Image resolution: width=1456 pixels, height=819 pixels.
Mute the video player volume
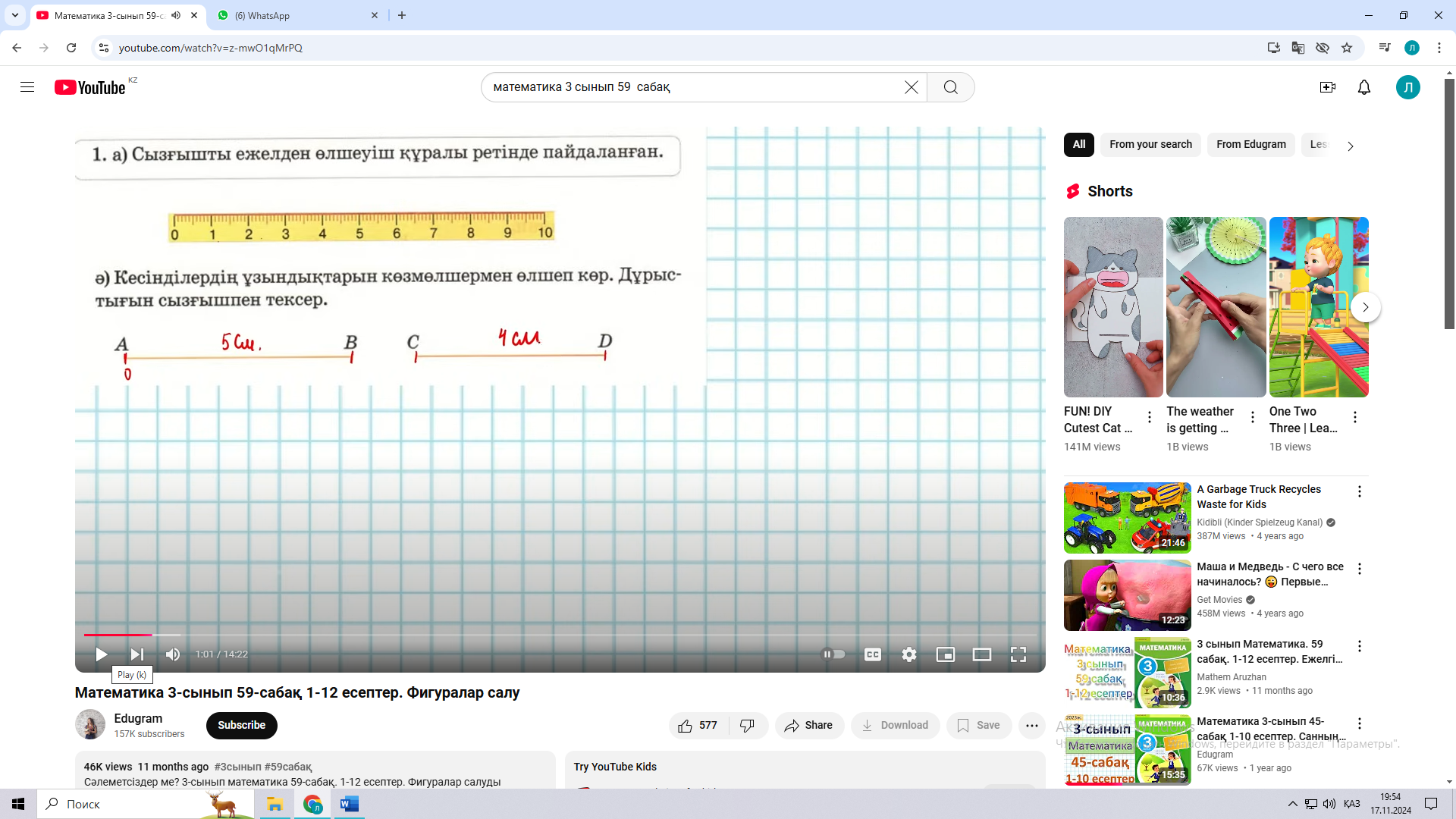(x=173, y=654)
